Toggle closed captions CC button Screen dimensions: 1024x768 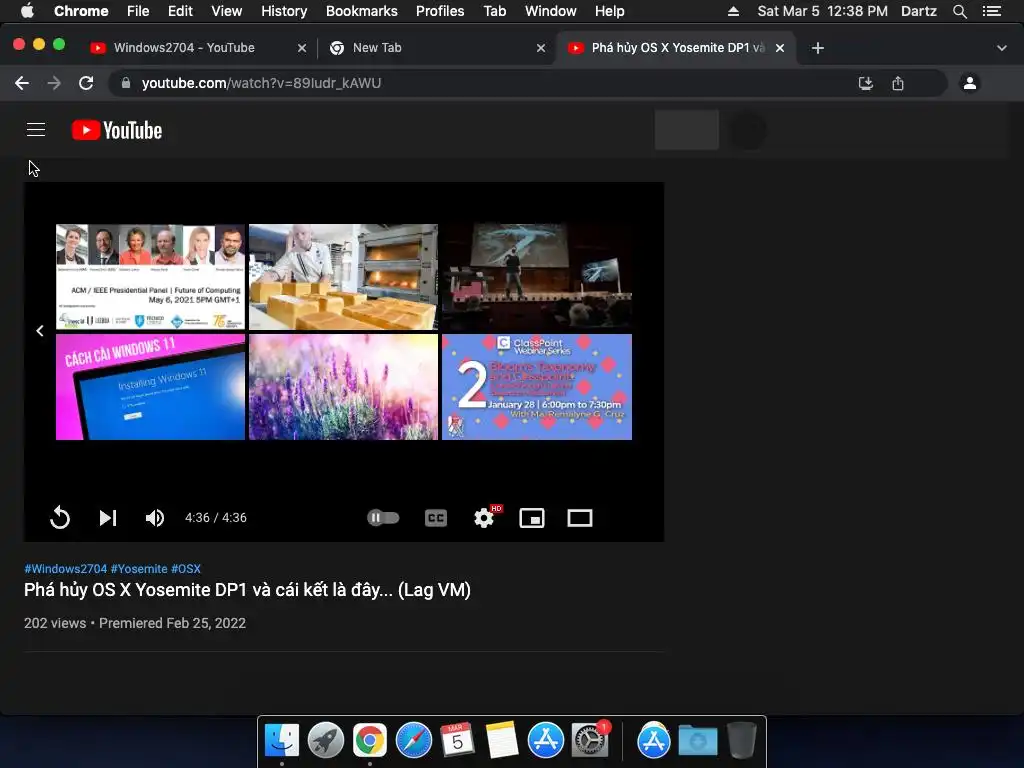coord(436,518)
